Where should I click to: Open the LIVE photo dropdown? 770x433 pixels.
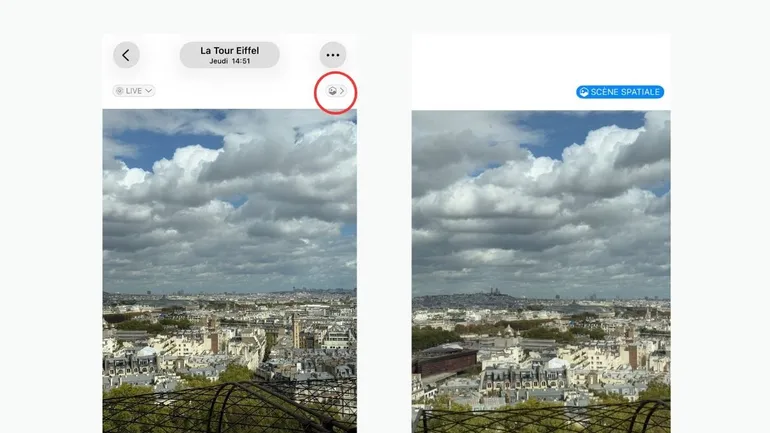134,91
